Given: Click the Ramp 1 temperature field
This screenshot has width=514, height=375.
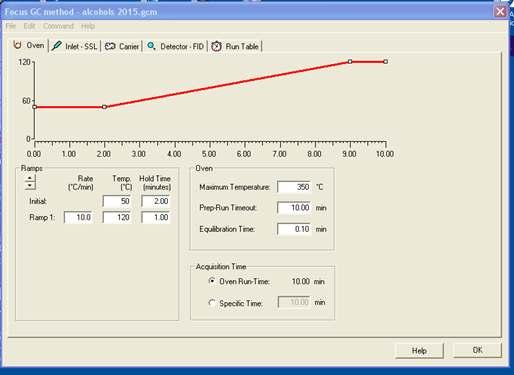Looking at the screenshot, I should (x=117, y=217).
